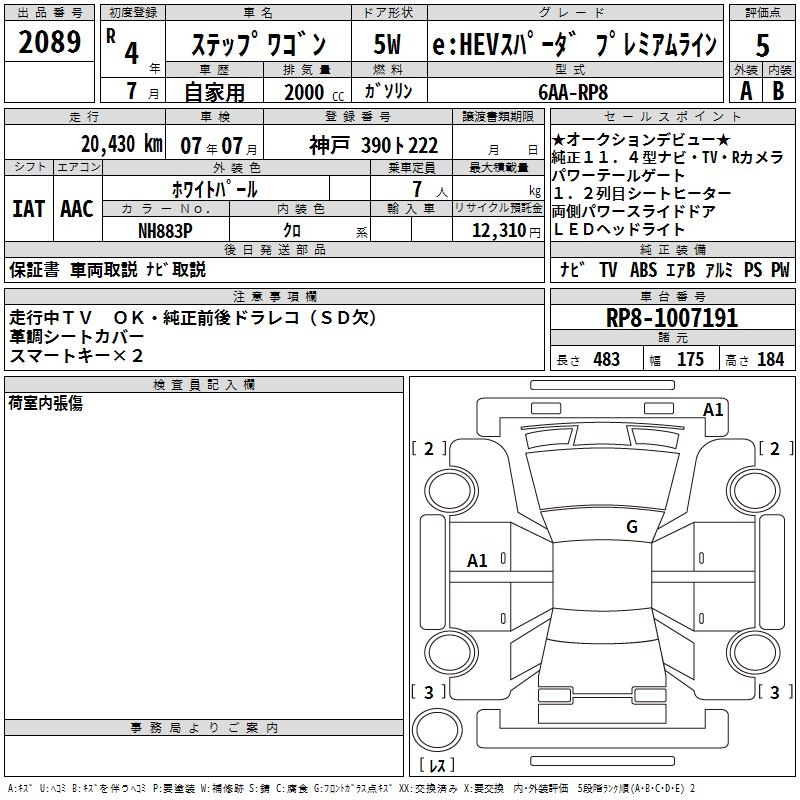The width and height of the screenshot is (800, 800).
Task: Select the パワーテールゲート sales point
Action: pyautogui.click(x=618, y=175)
